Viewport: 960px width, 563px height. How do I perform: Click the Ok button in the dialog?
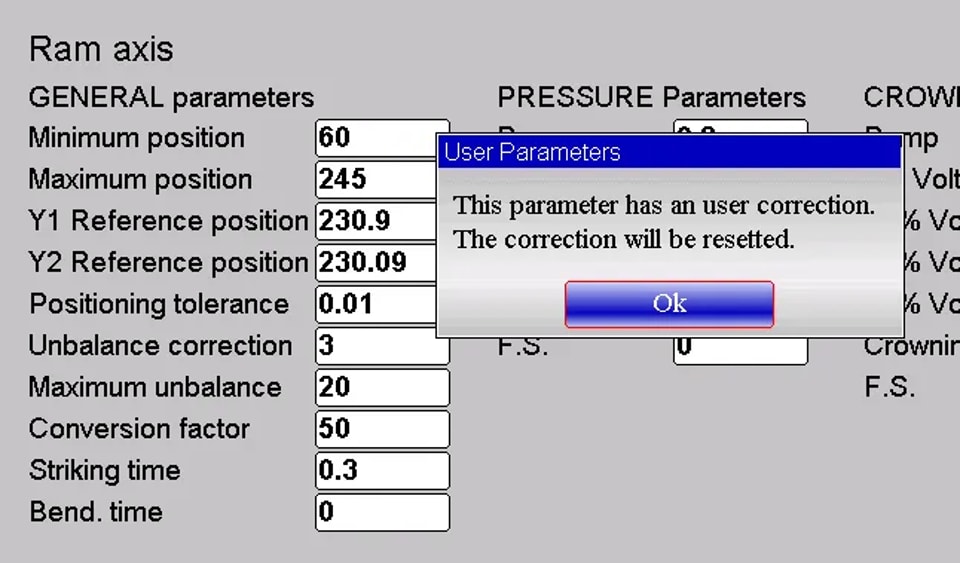click(669, 304)
